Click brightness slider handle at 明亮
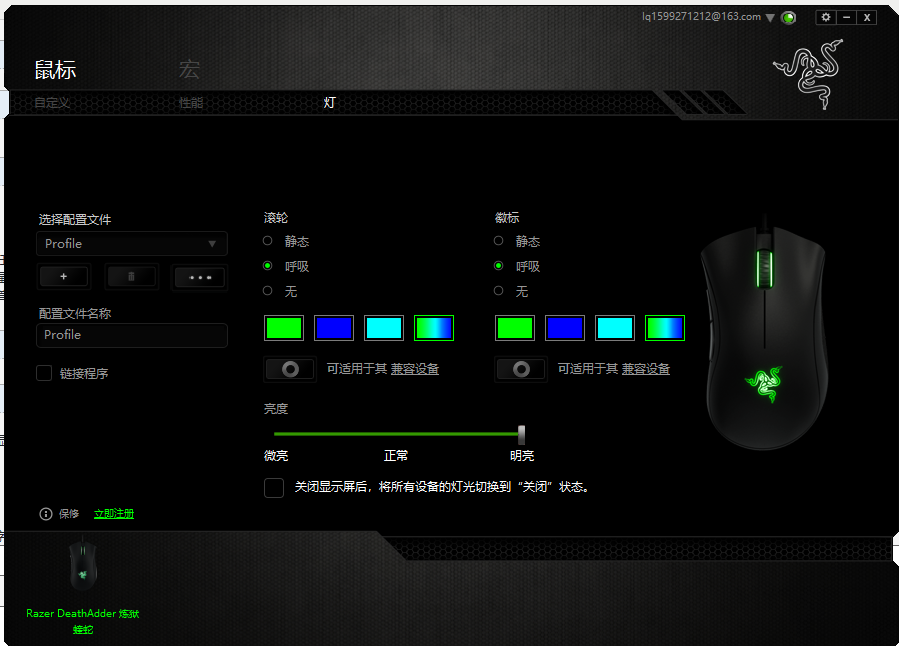 click(521, 434)
